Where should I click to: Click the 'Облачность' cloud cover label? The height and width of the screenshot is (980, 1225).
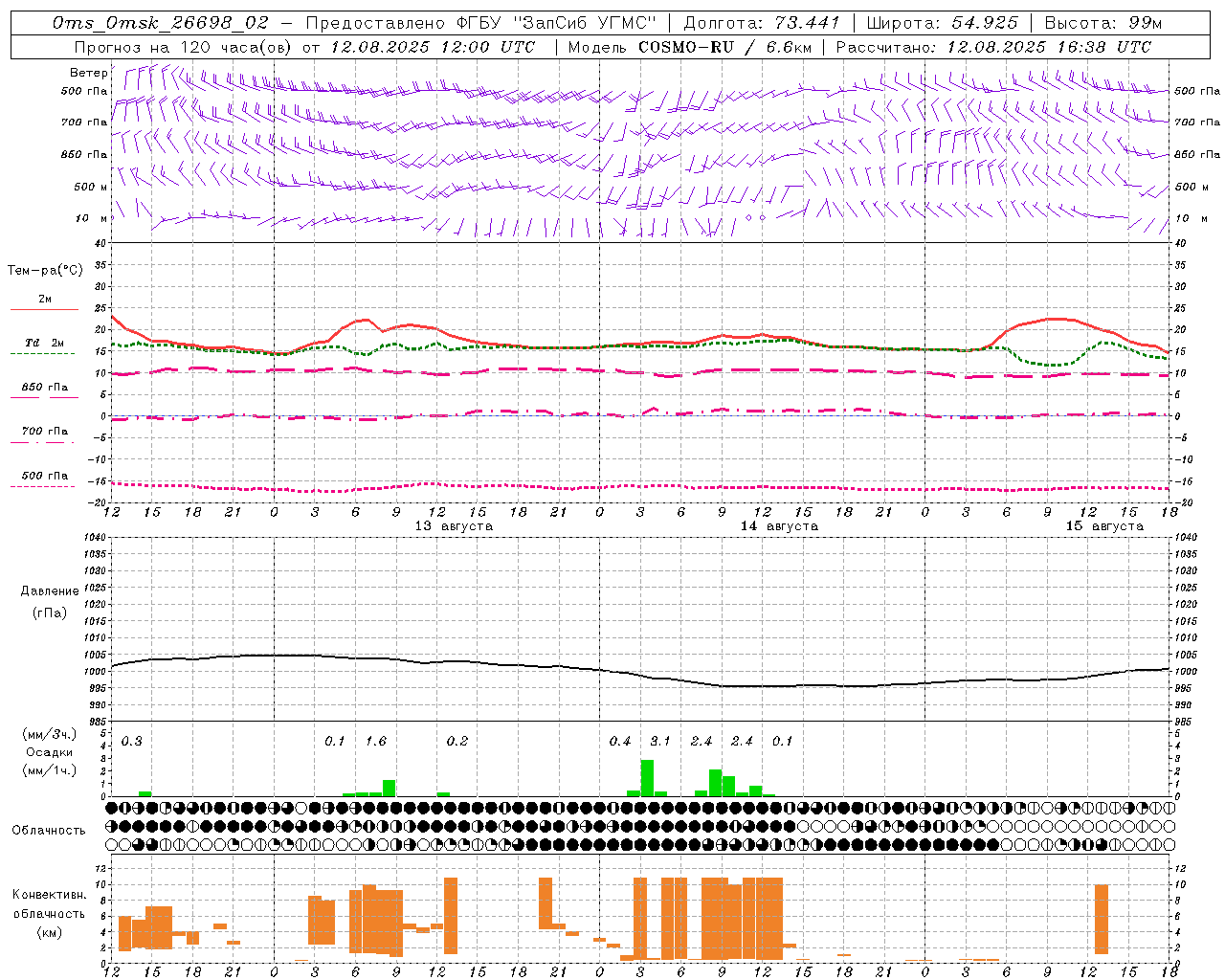49,830
